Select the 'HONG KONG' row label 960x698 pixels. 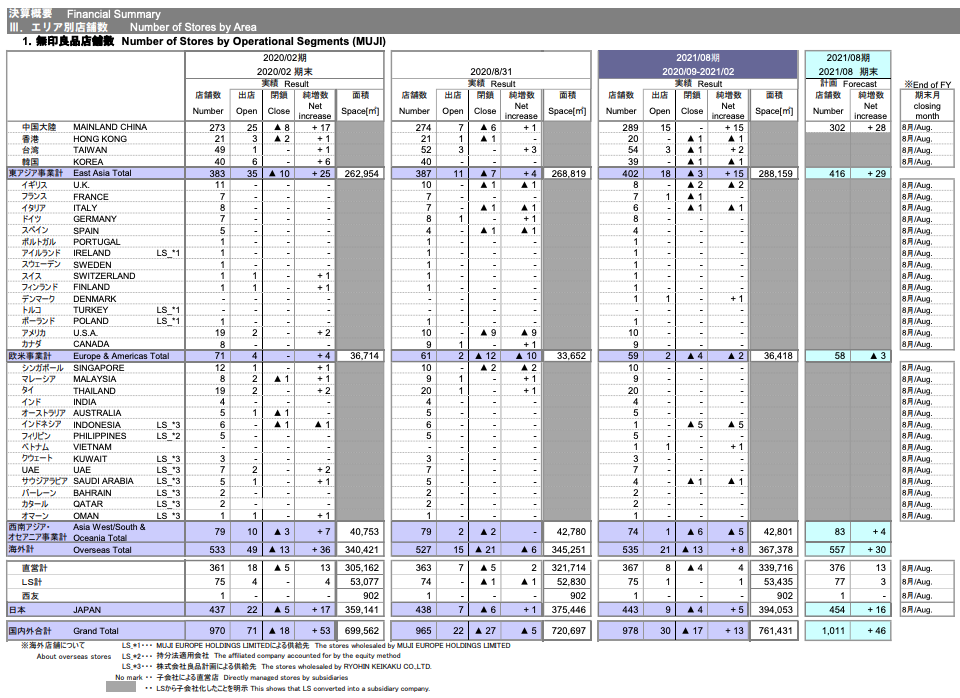(x=100, y=139)
